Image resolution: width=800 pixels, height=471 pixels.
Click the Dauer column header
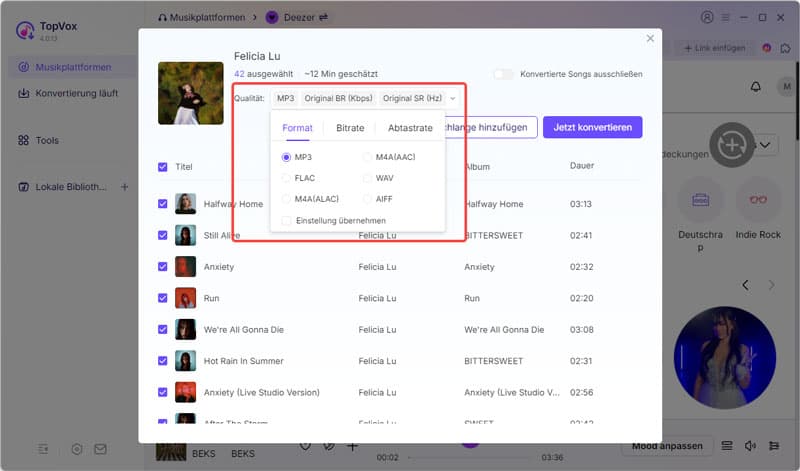(x=582, y=166)
